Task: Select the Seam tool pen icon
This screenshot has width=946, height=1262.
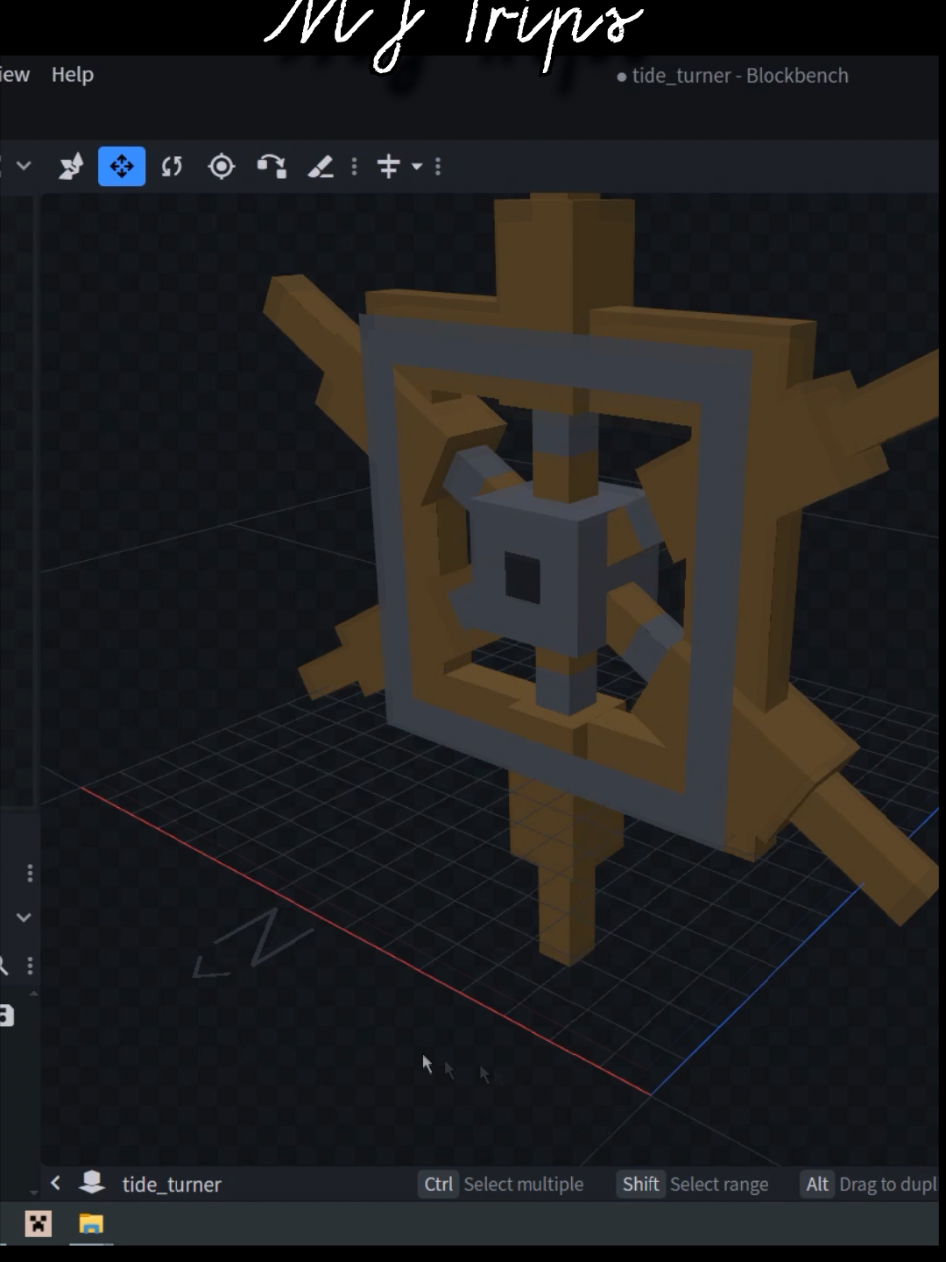Action: (321, 166)
